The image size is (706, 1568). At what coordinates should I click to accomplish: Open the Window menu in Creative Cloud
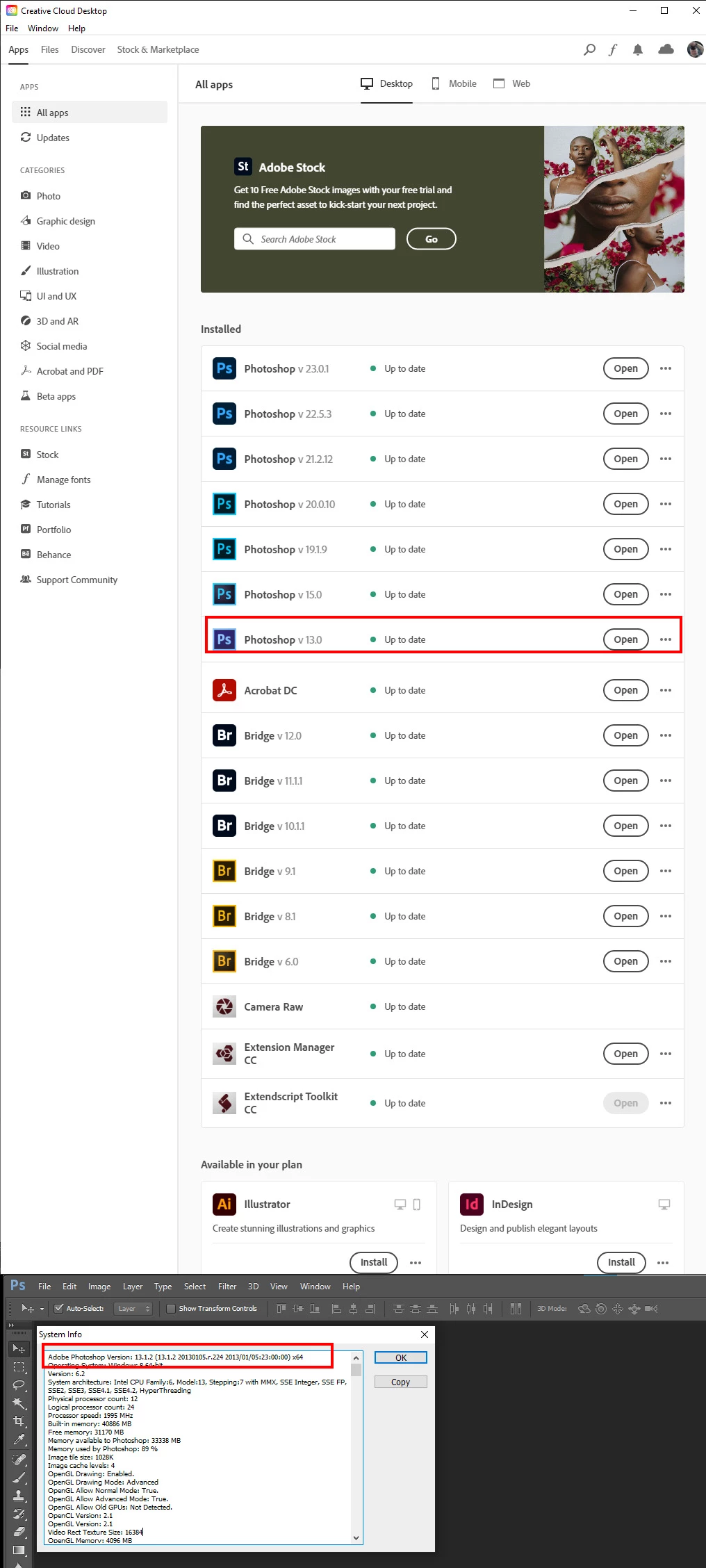(43, 28)
